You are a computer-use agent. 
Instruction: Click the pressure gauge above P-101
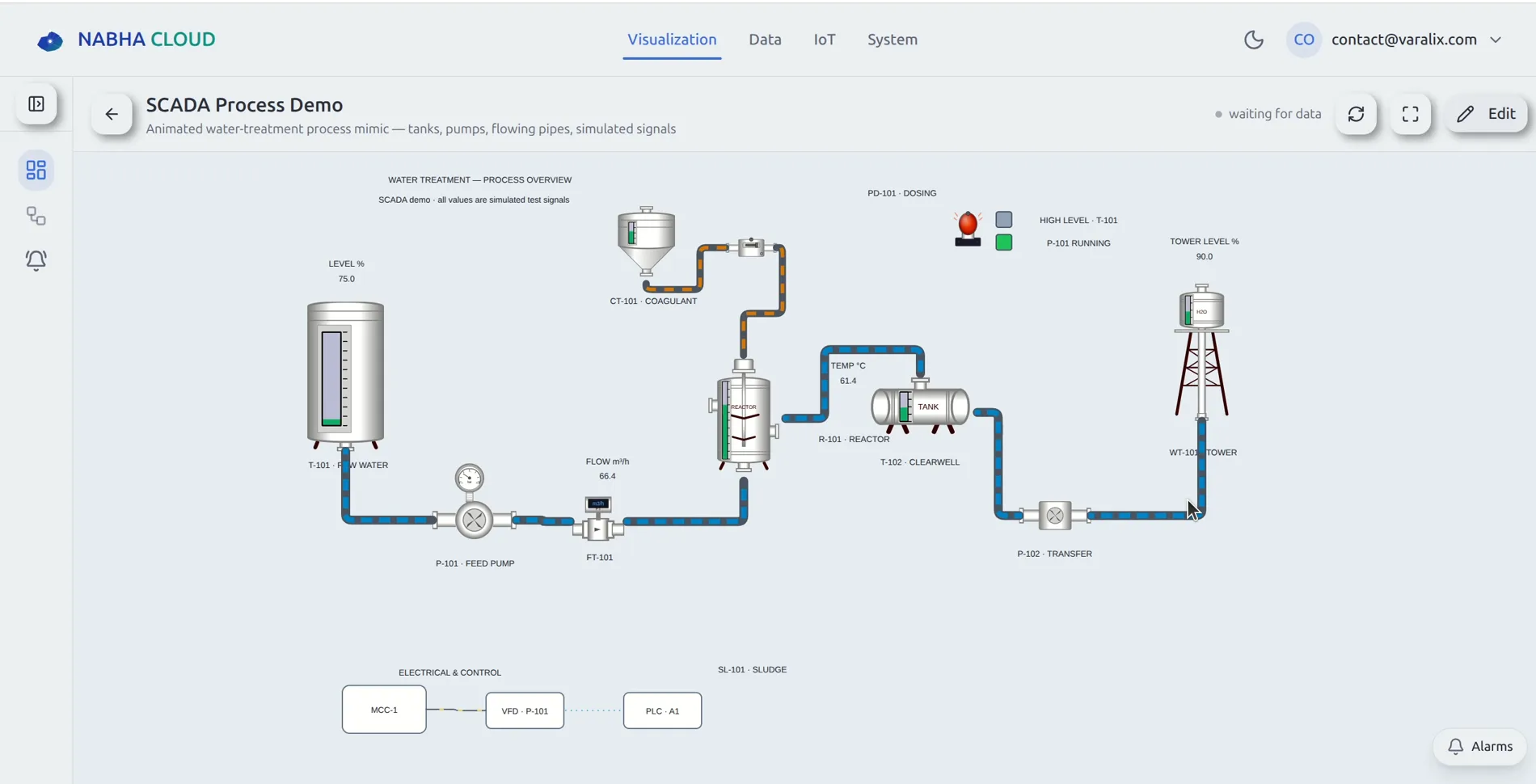click(x=469, y=478)
